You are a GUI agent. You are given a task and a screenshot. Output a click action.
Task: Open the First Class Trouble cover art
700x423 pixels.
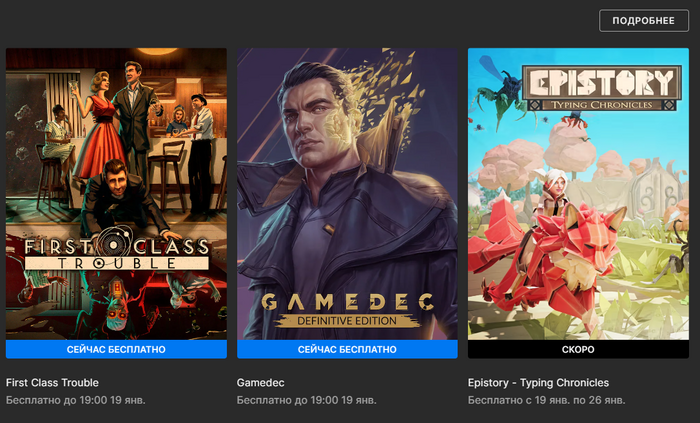116,194
